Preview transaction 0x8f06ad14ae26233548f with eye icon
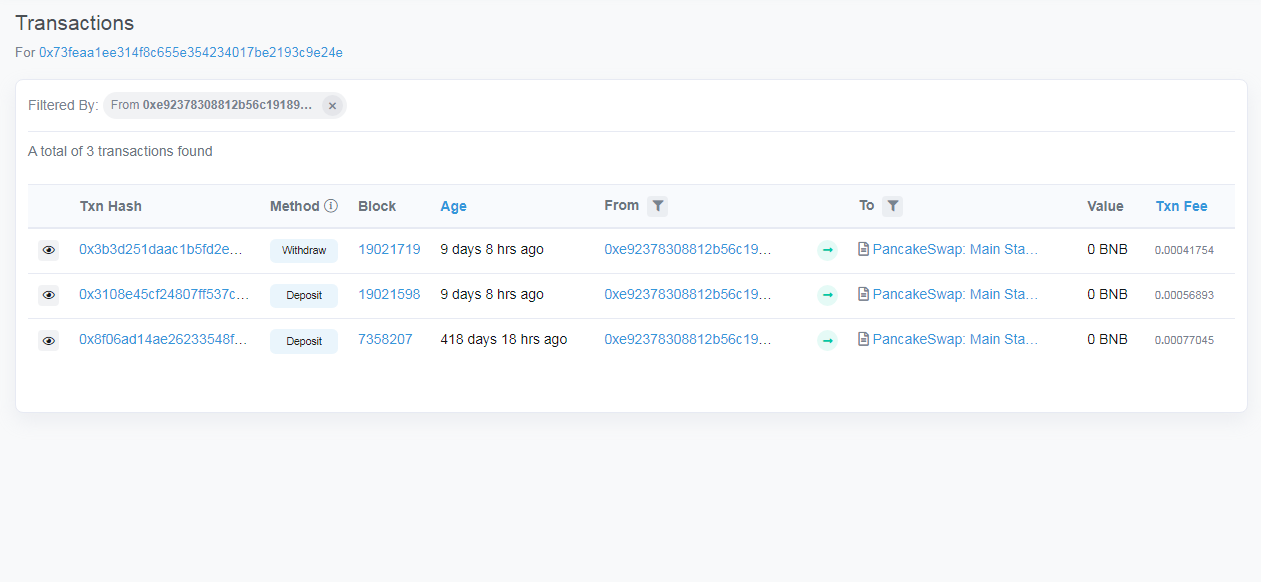 [48, 341]
